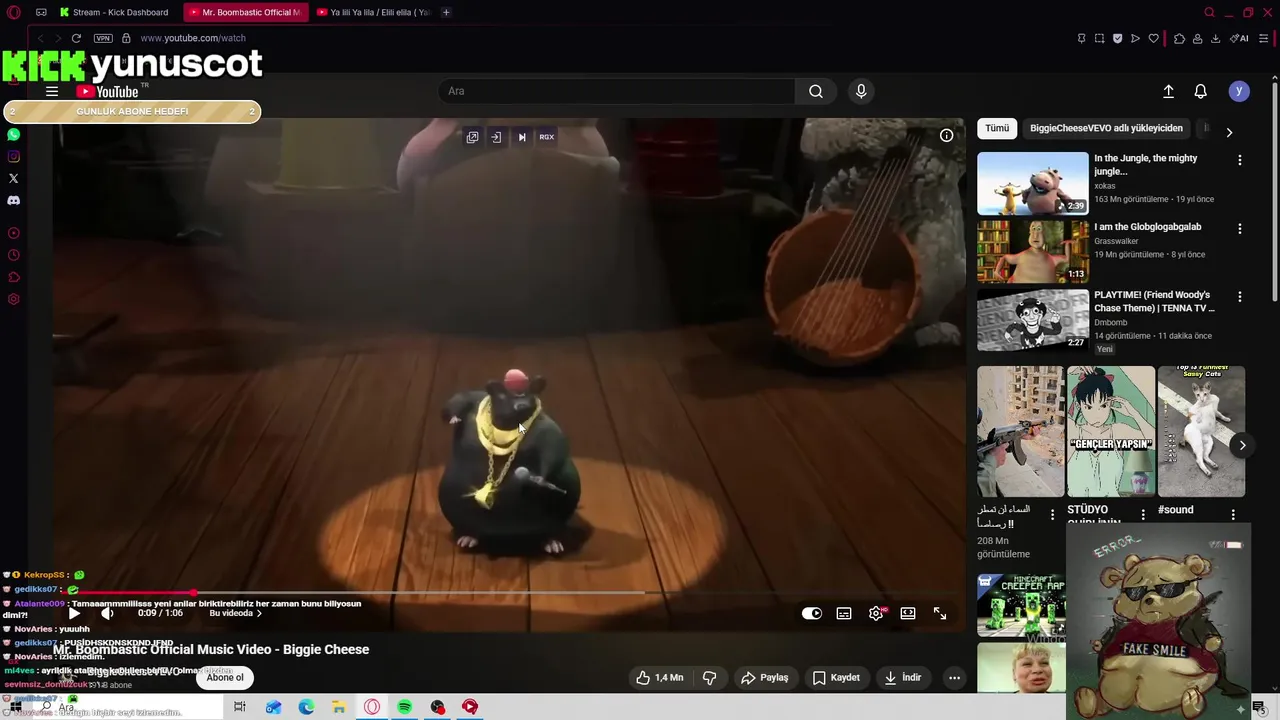Show next Shorts with right arrow
This screenshot has width=1280, height=720.
click(x=1242, y=445)
